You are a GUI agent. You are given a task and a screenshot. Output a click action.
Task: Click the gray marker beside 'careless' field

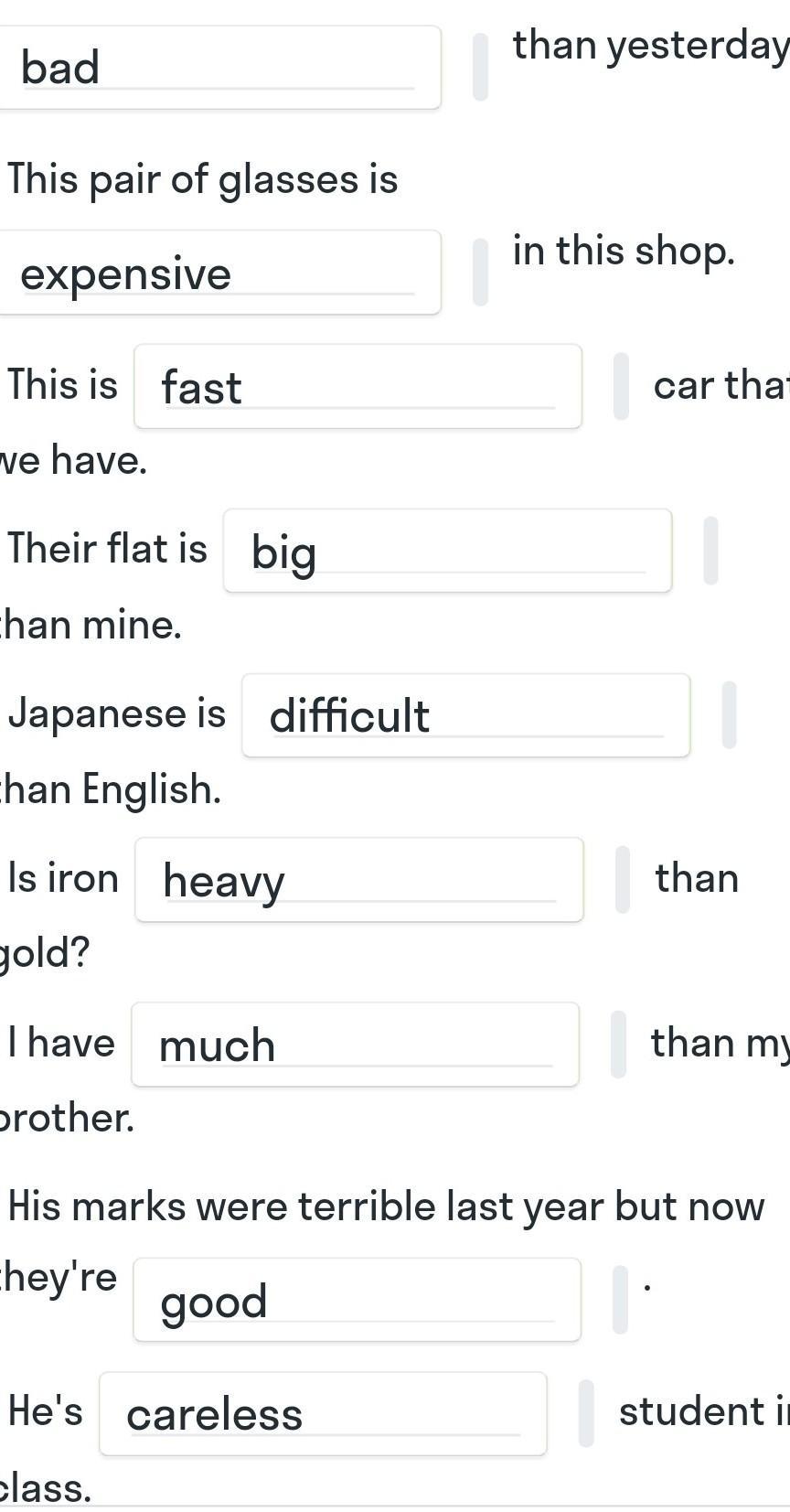586,1413
